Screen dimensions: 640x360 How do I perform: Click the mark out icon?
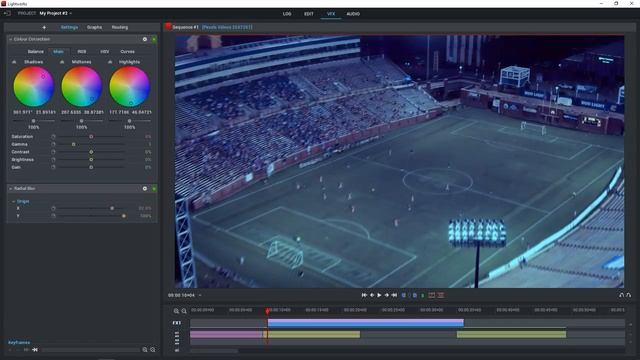[415, 295]
